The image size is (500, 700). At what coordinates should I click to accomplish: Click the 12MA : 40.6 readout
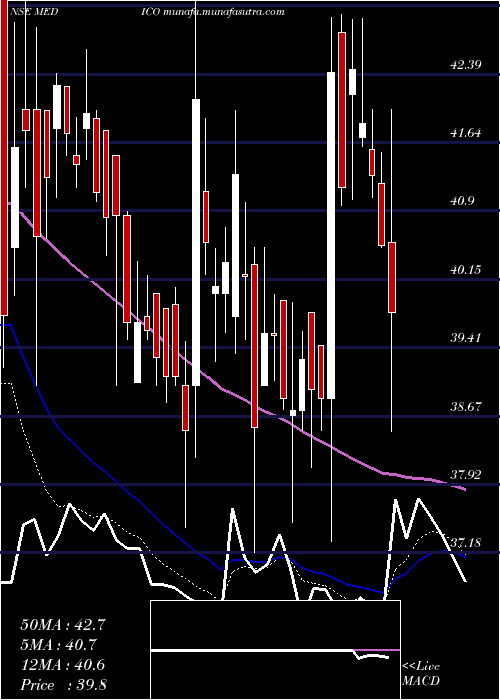coord(63,665)
